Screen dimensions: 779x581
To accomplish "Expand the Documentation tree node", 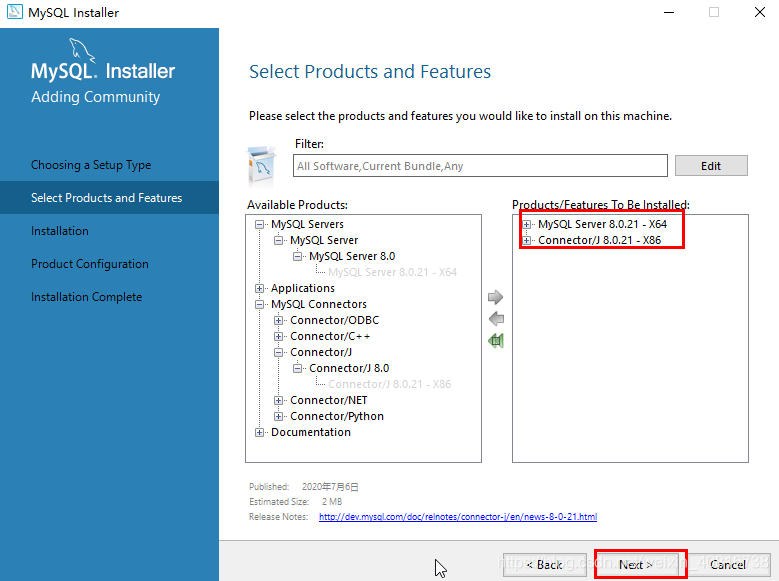I will pyautogui.click(x=259, y=432).
